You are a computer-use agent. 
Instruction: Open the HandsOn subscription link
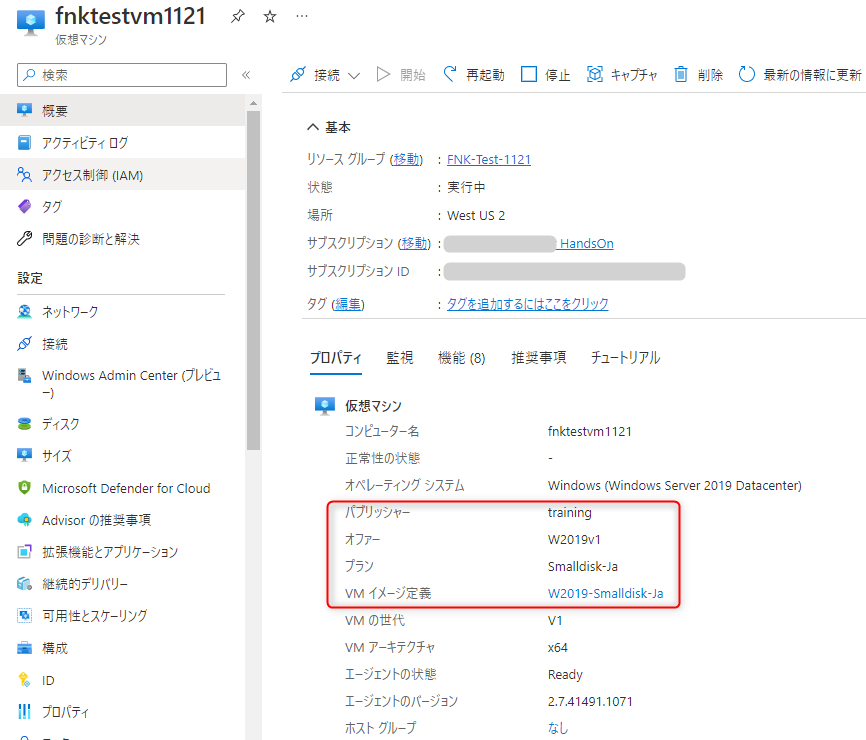586,244
